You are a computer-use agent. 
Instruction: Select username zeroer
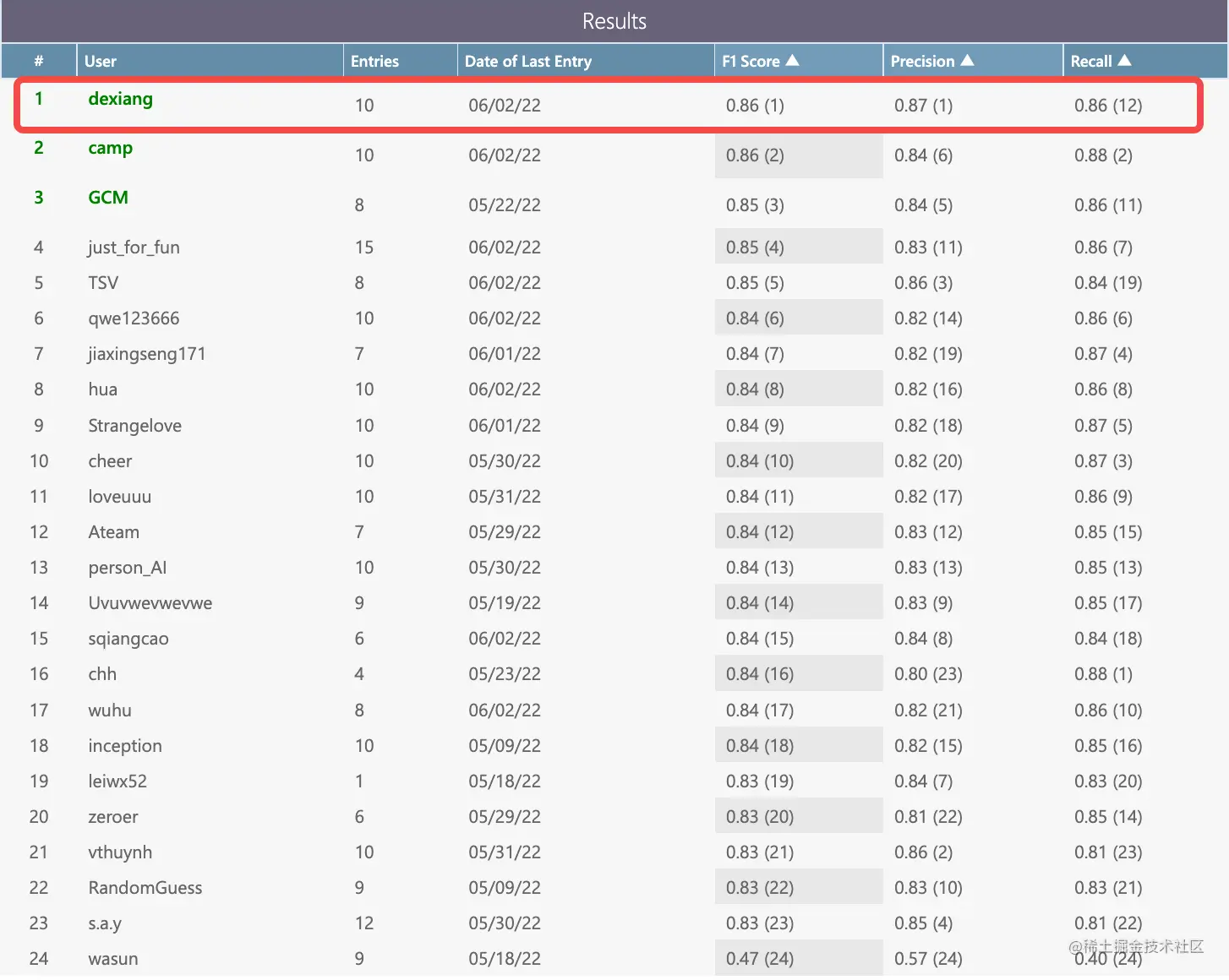[x=113, y=816]
